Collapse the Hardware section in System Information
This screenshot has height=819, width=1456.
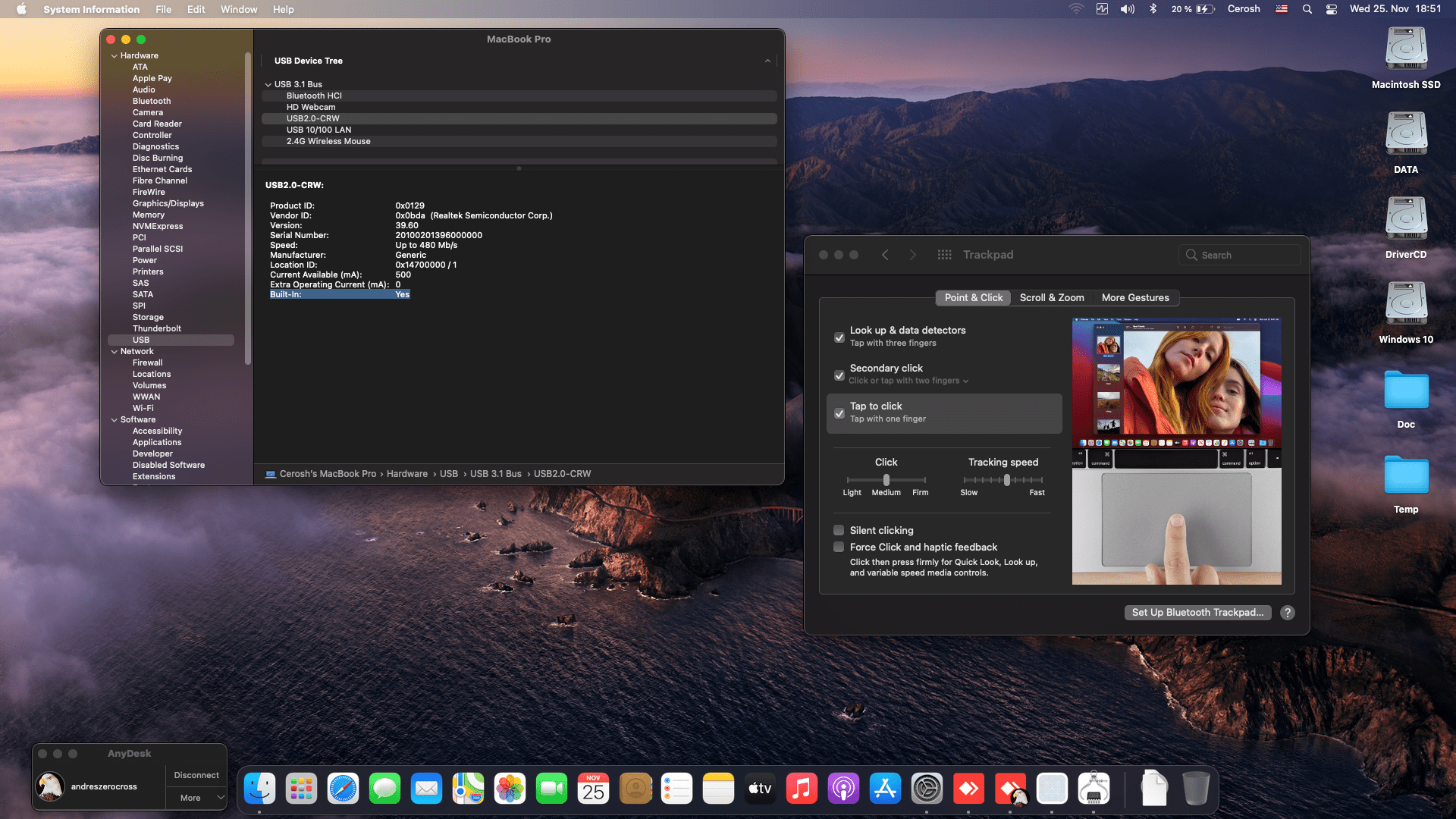point(115,55)
